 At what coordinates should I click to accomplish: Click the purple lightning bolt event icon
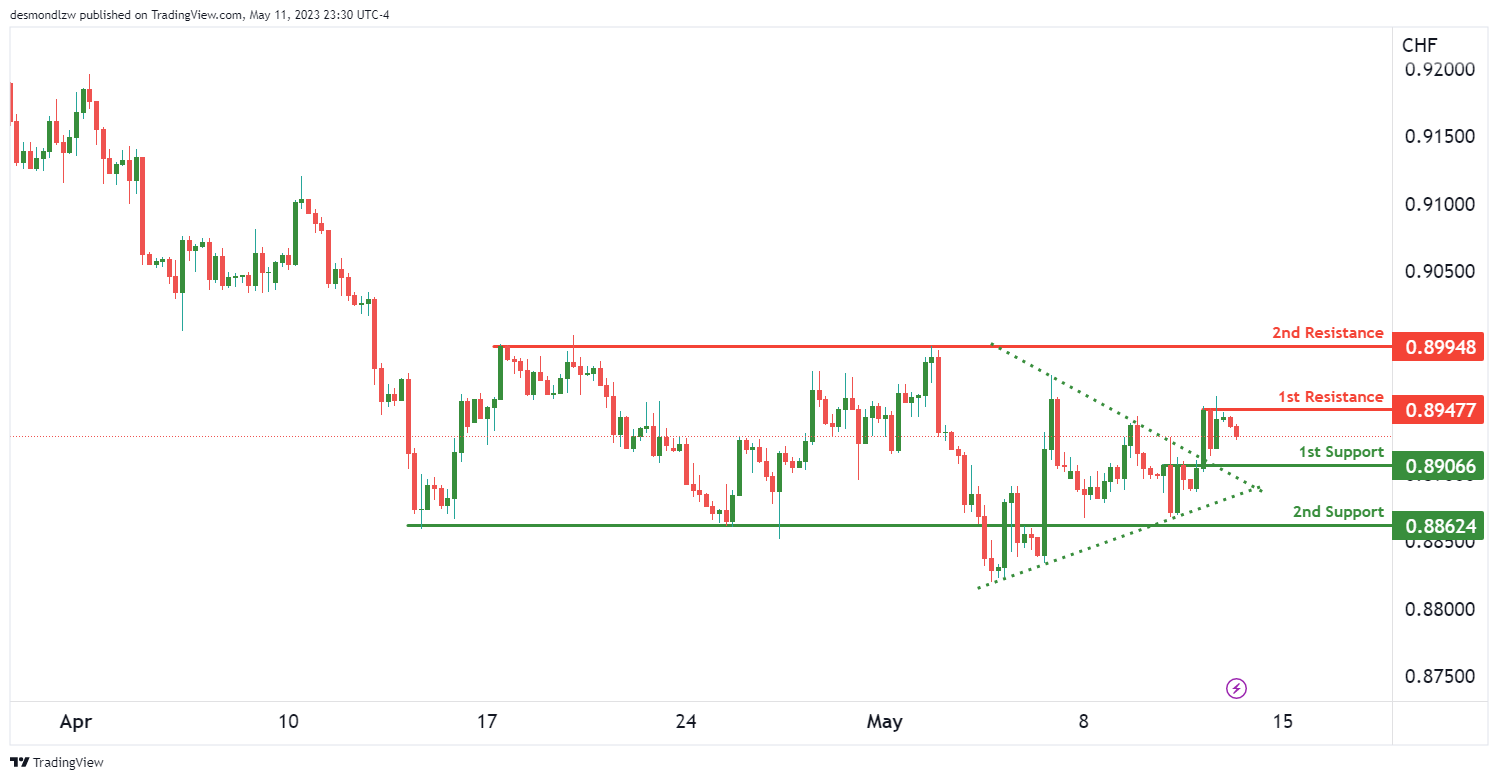pyautogui.click(x=1237, y=688)
